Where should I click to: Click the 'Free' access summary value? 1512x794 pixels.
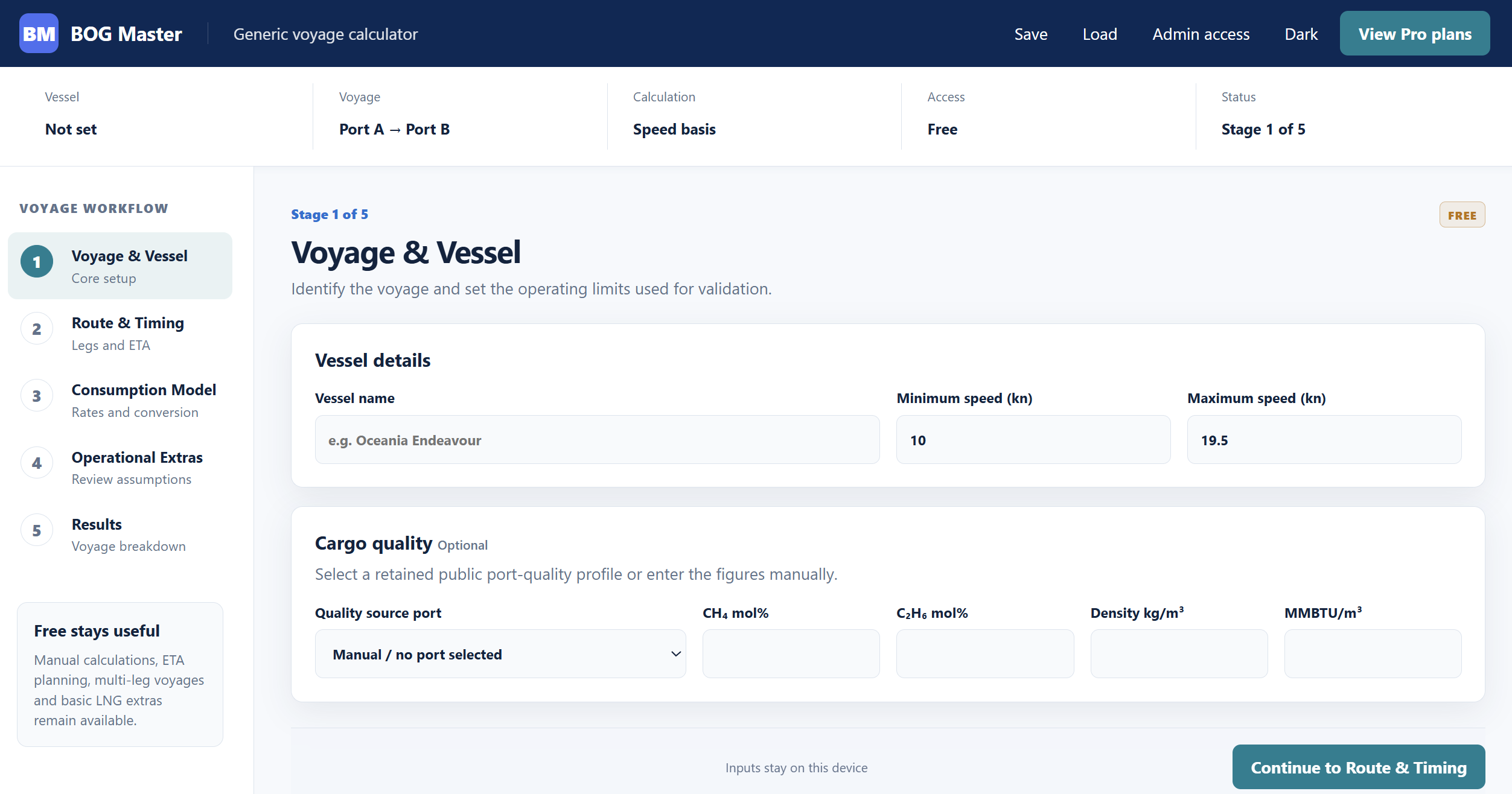[942, 129]
